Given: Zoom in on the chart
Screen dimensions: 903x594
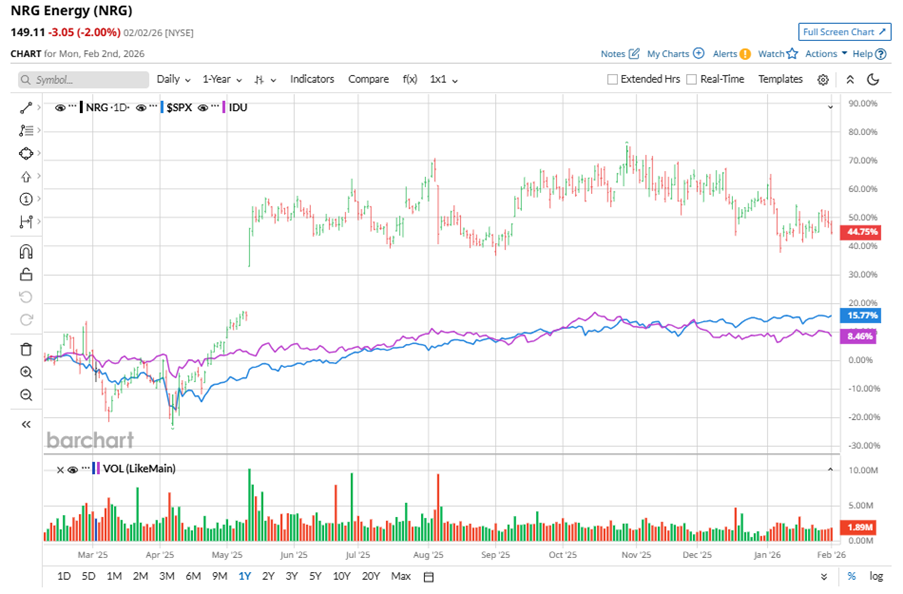Looking at the screenshot, I should coord(26,372).
